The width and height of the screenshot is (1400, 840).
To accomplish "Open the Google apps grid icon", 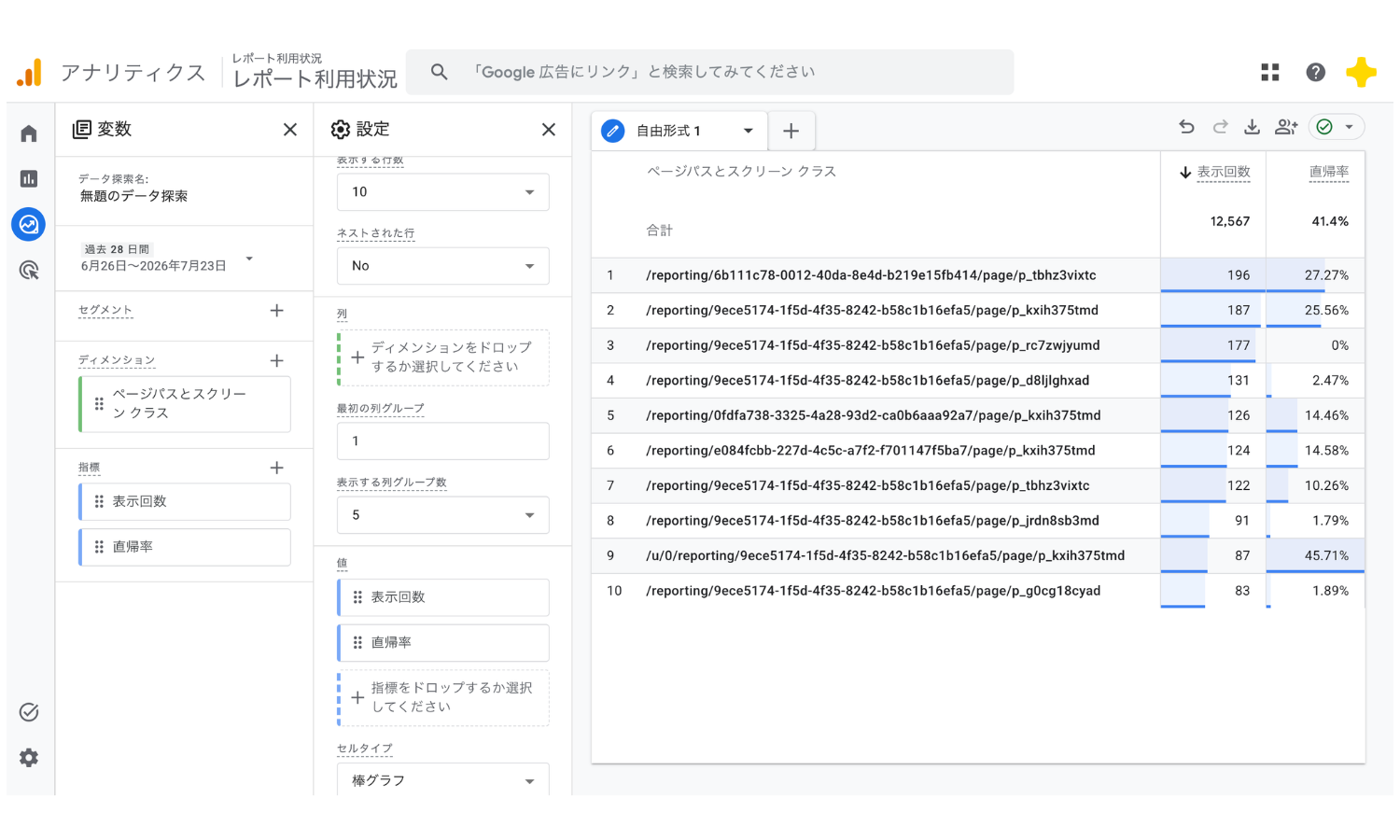I will [1270, 72].
